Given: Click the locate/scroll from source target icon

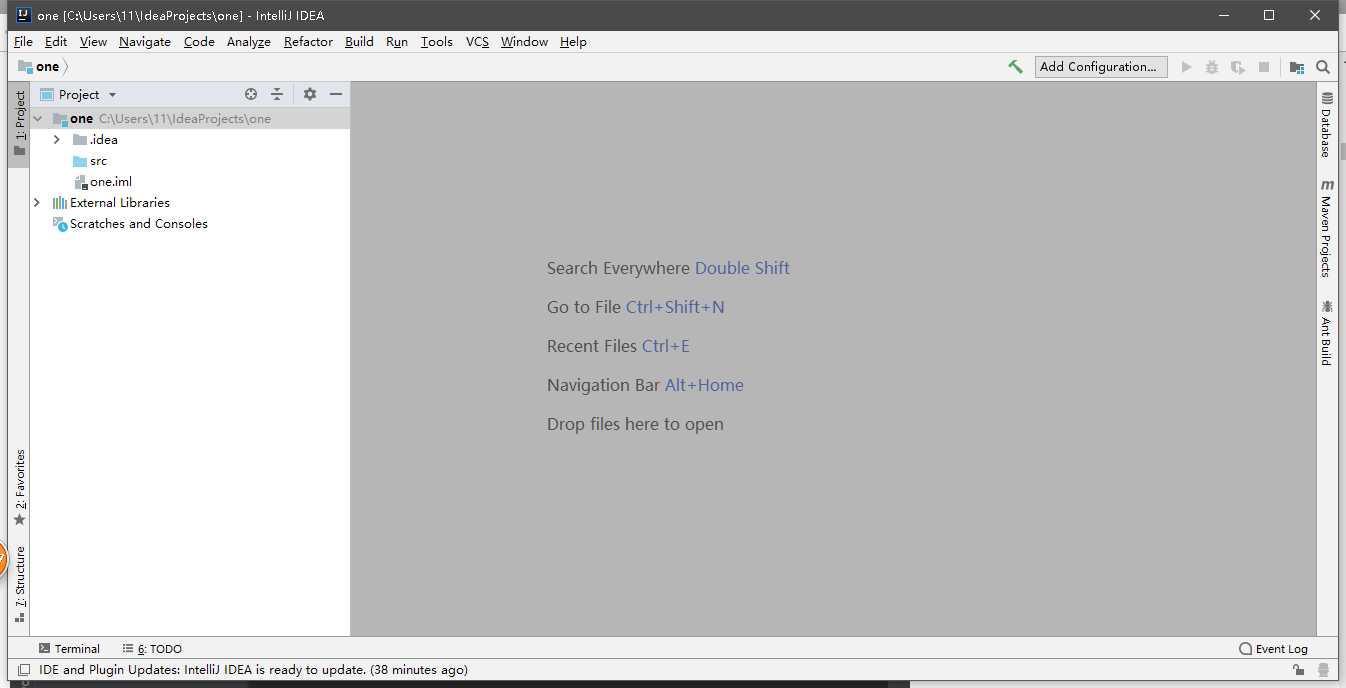Looking at the screenshot, I should point(251,94).
